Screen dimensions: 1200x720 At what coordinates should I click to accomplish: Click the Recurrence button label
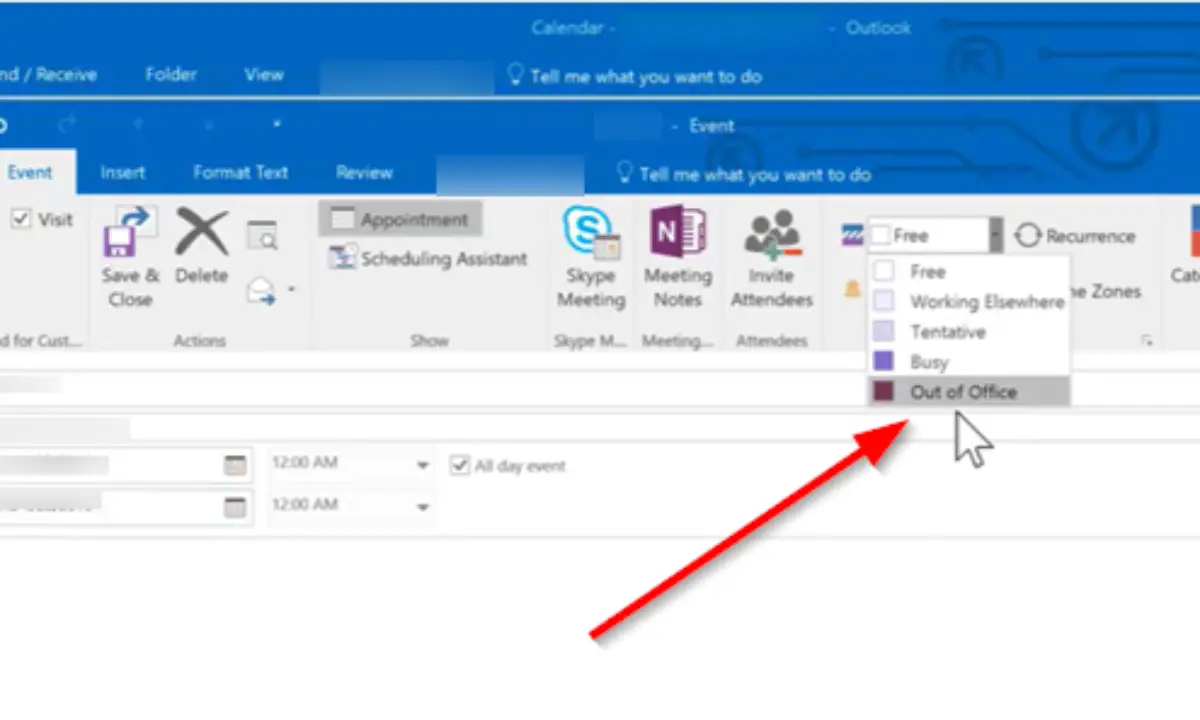tap(1091, 237)
